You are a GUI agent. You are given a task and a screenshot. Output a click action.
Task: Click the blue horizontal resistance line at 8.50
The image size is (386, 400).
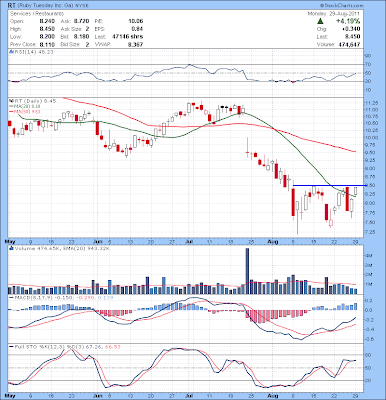point(329,185)
